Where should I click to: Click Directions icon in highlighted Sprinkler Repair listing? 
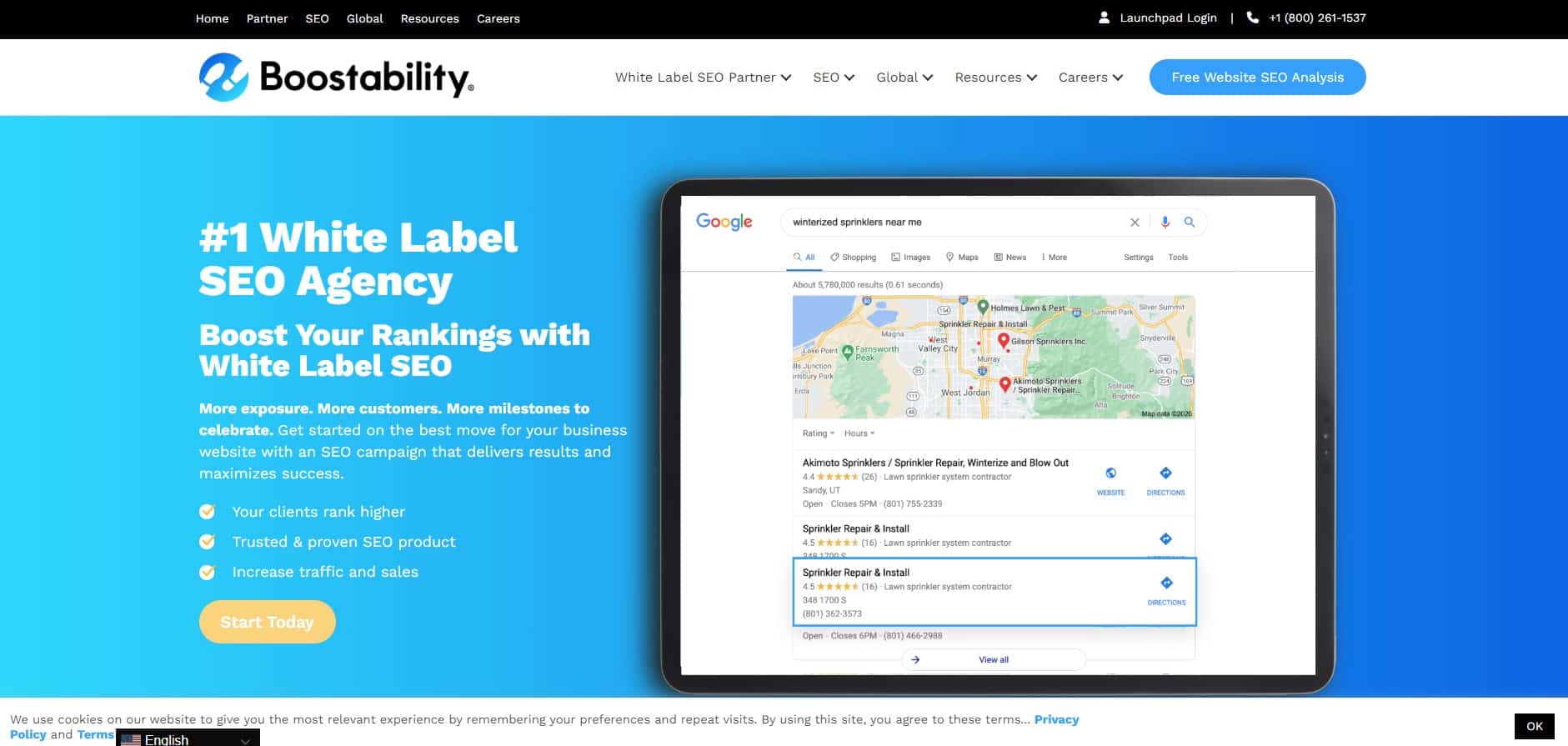(1166, 583)
